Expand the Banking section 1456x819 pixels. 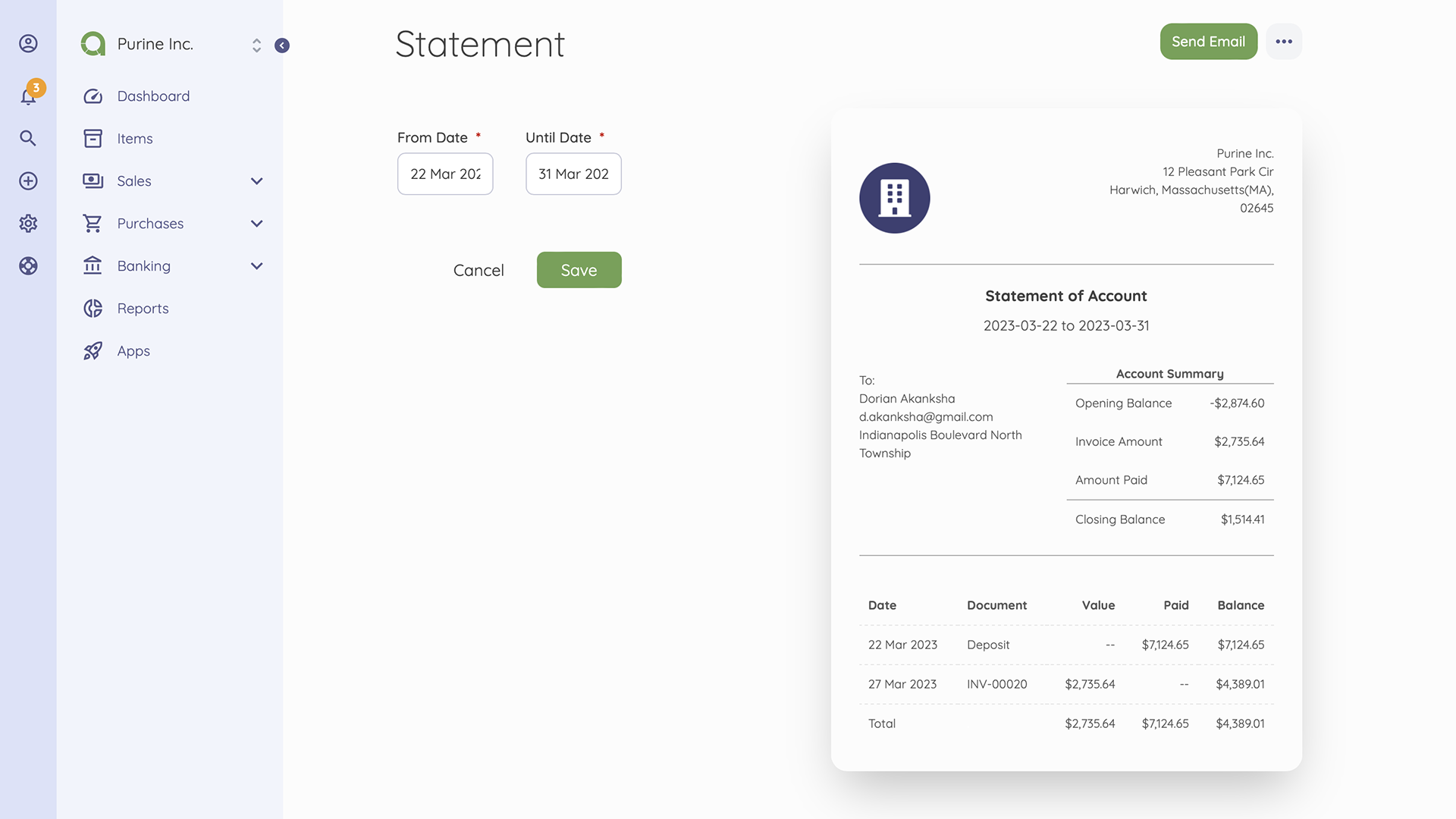(256, 266)
